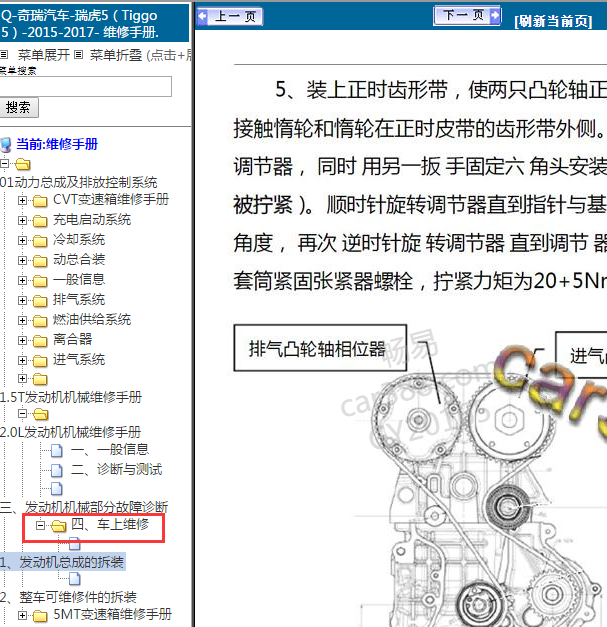Click the computer icon beside 当前:维修手册
Screen dimensions: 607x627
pyautogui.click(x=6, y=145)
